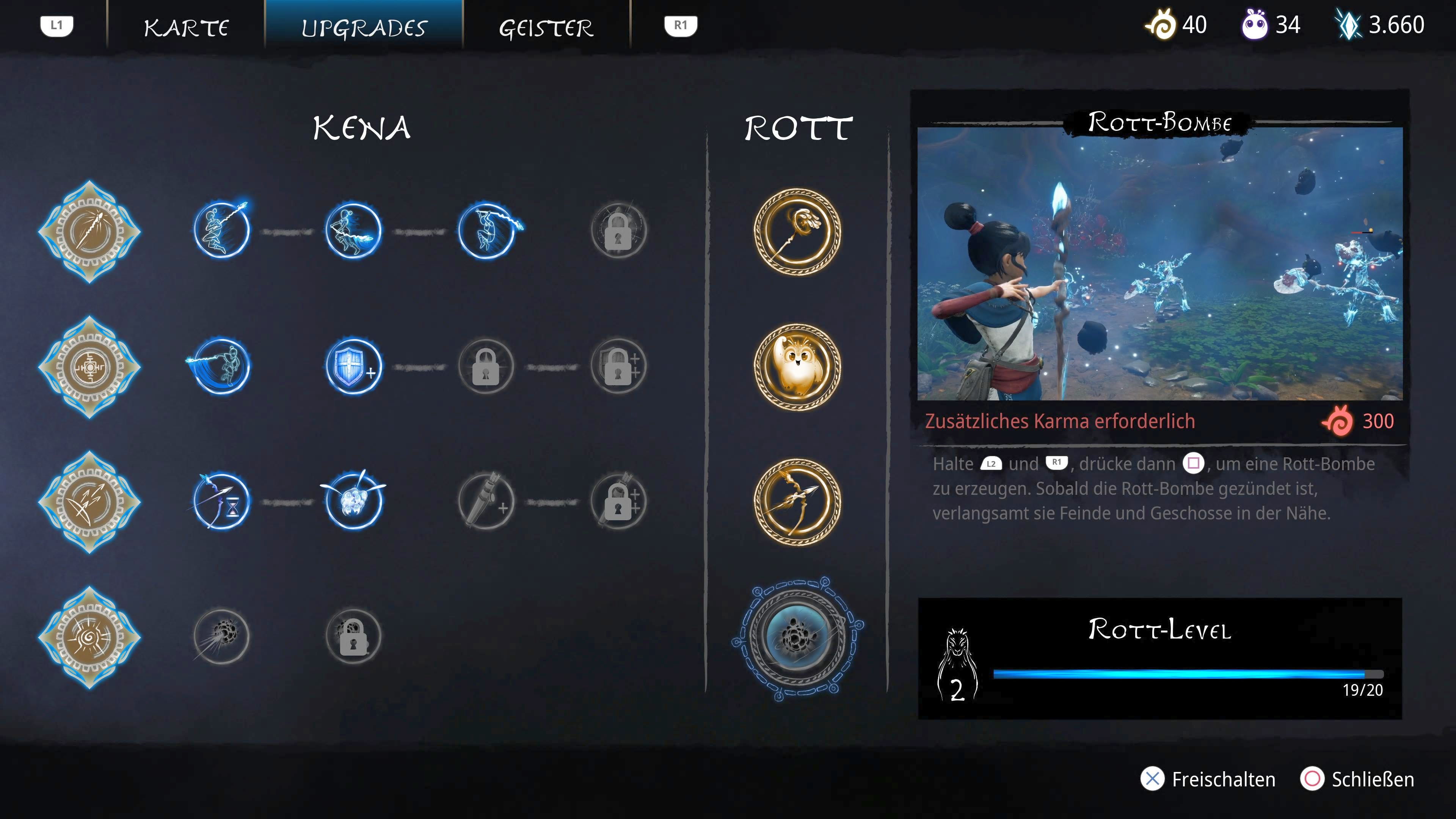Click the R1 shoulder button indicator
Screen dimensions: 1456x819
tap(681, 25)
